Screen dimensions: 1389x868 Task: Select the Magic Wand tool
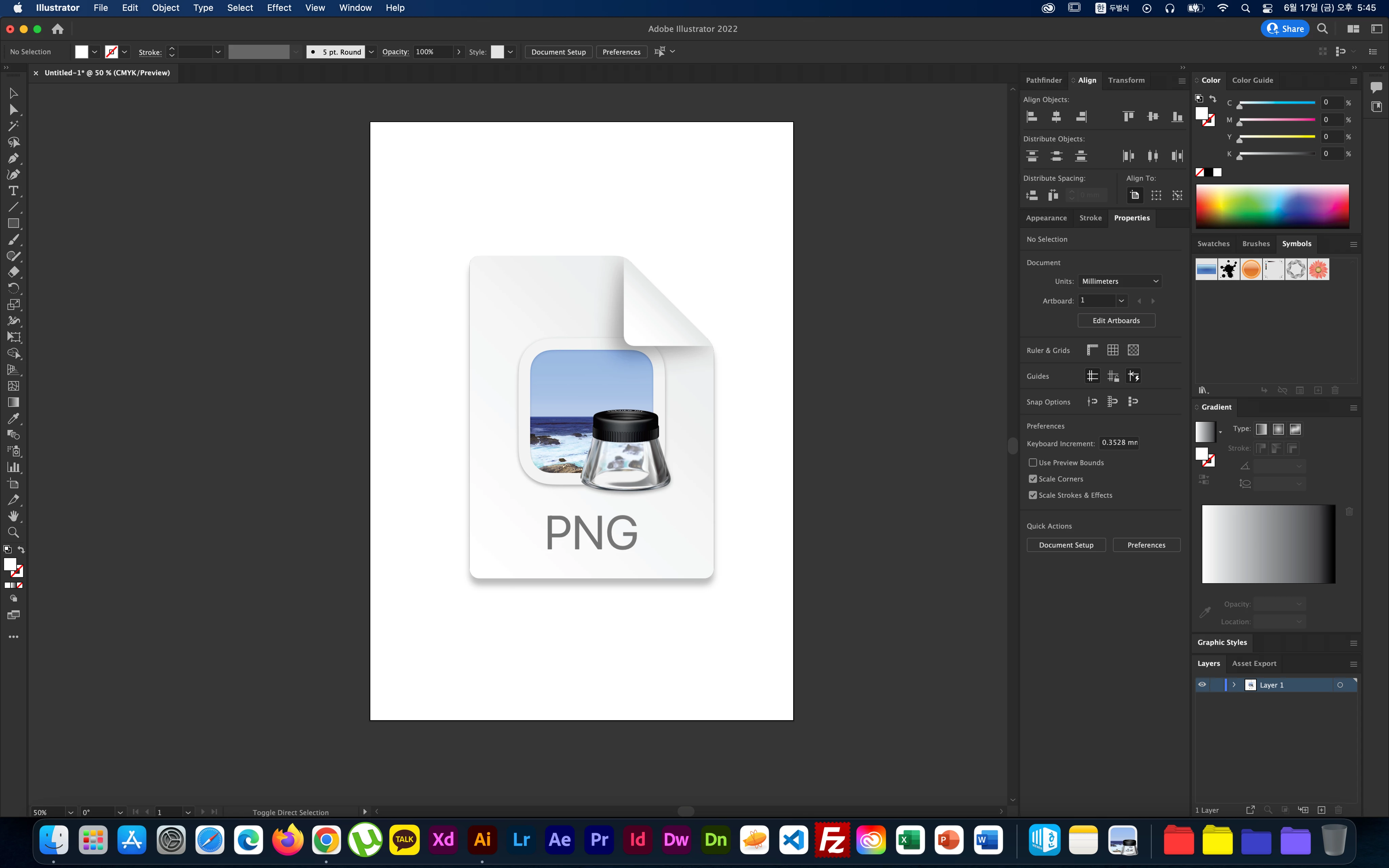13,126
